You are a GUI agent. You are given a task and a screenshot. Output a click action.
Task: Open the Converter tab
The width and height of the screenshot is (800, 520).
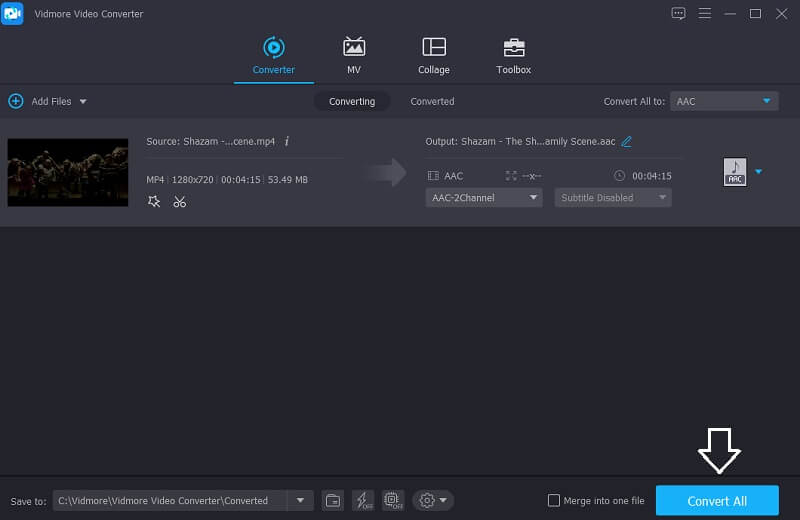click(273, 56)
